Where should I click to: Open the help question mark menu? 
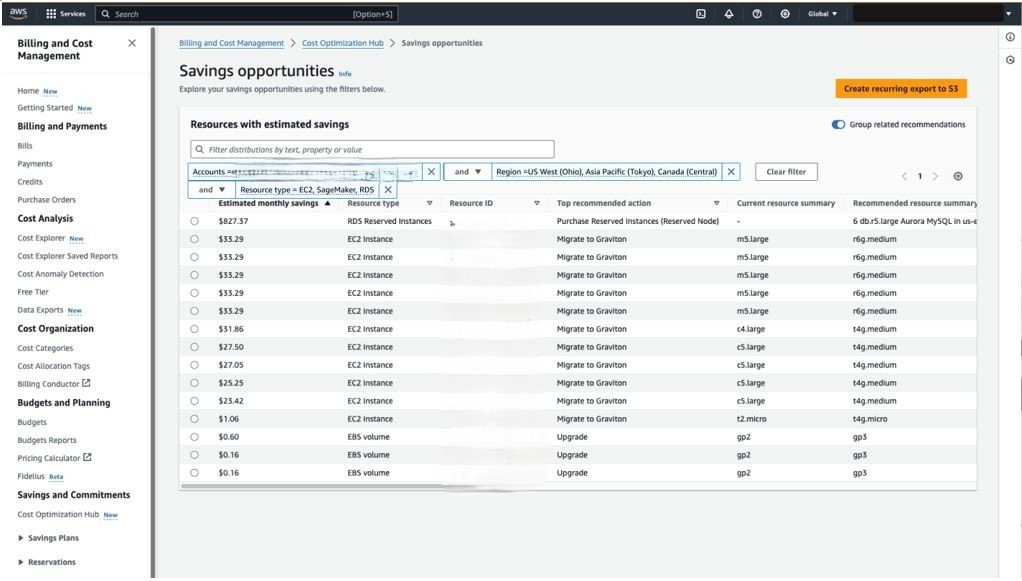click(x=757, y=14)
